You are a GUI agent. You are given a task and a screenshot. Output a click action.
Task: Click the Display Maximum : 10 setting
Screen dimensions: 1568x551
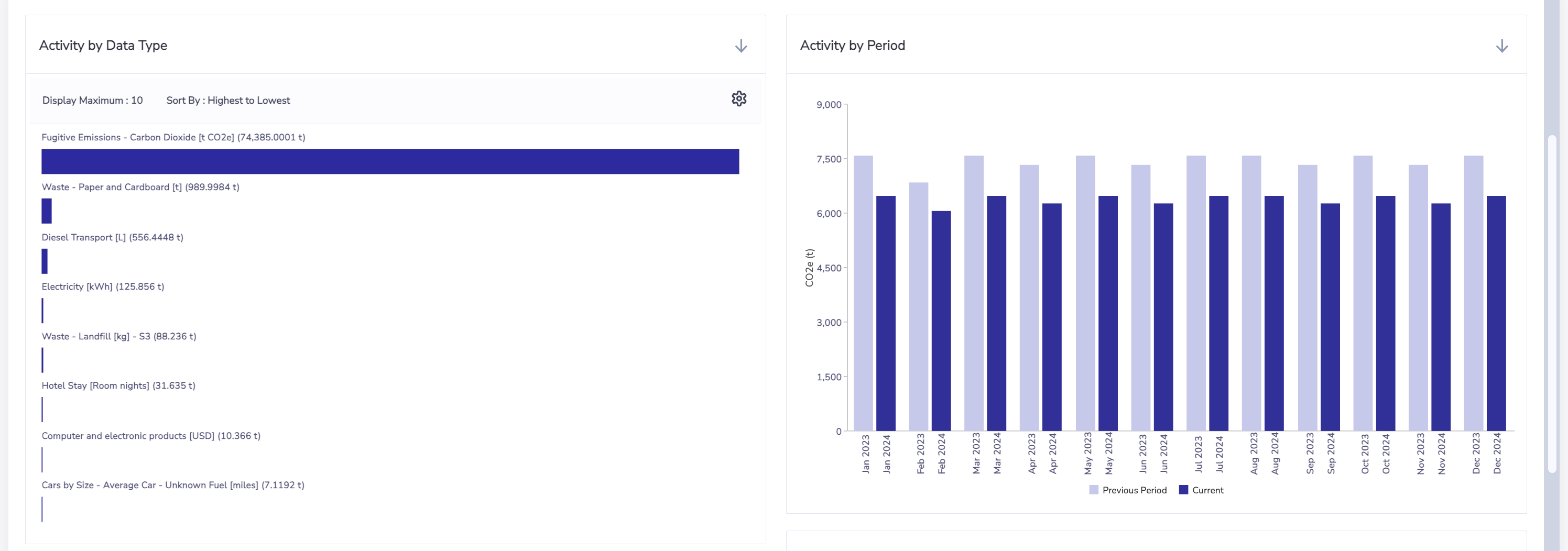pyautogui.click(x=93, y=101)
